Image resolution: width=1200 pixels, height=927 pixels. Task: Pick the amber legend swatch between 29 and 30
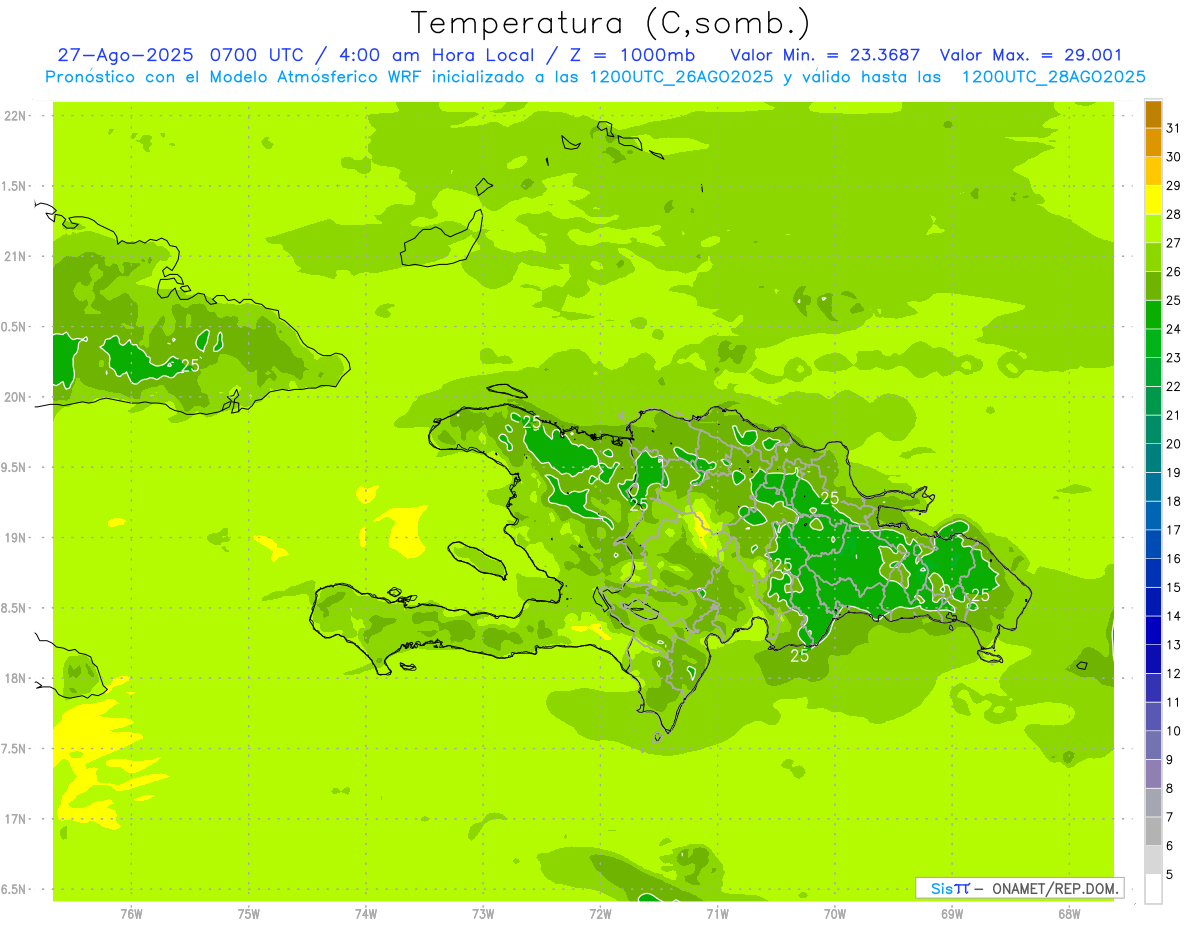pyautogui.click(x=1153, y=172)
